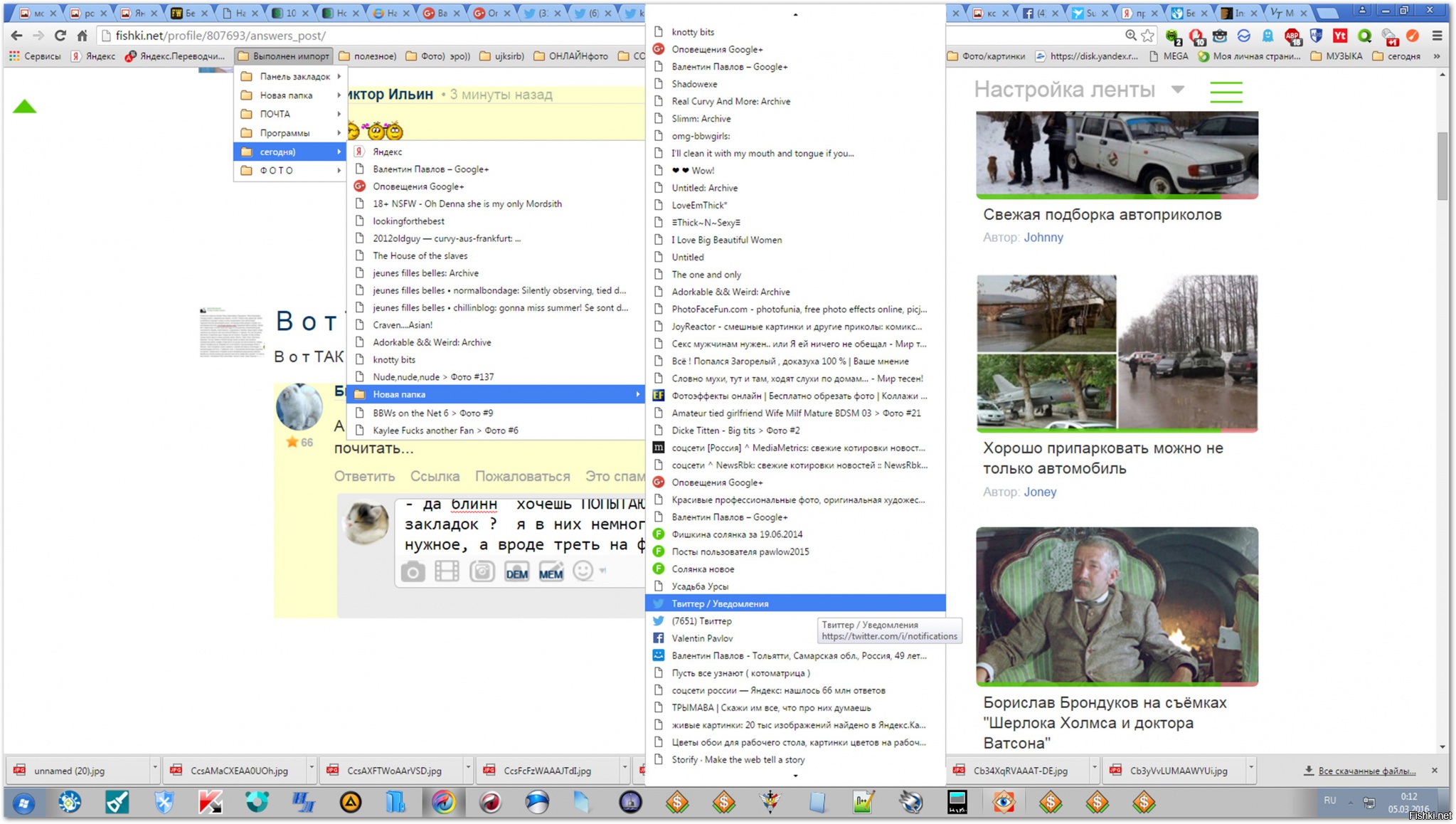Select the ПОЧТА bookmark folder

(x=275, y=114)
